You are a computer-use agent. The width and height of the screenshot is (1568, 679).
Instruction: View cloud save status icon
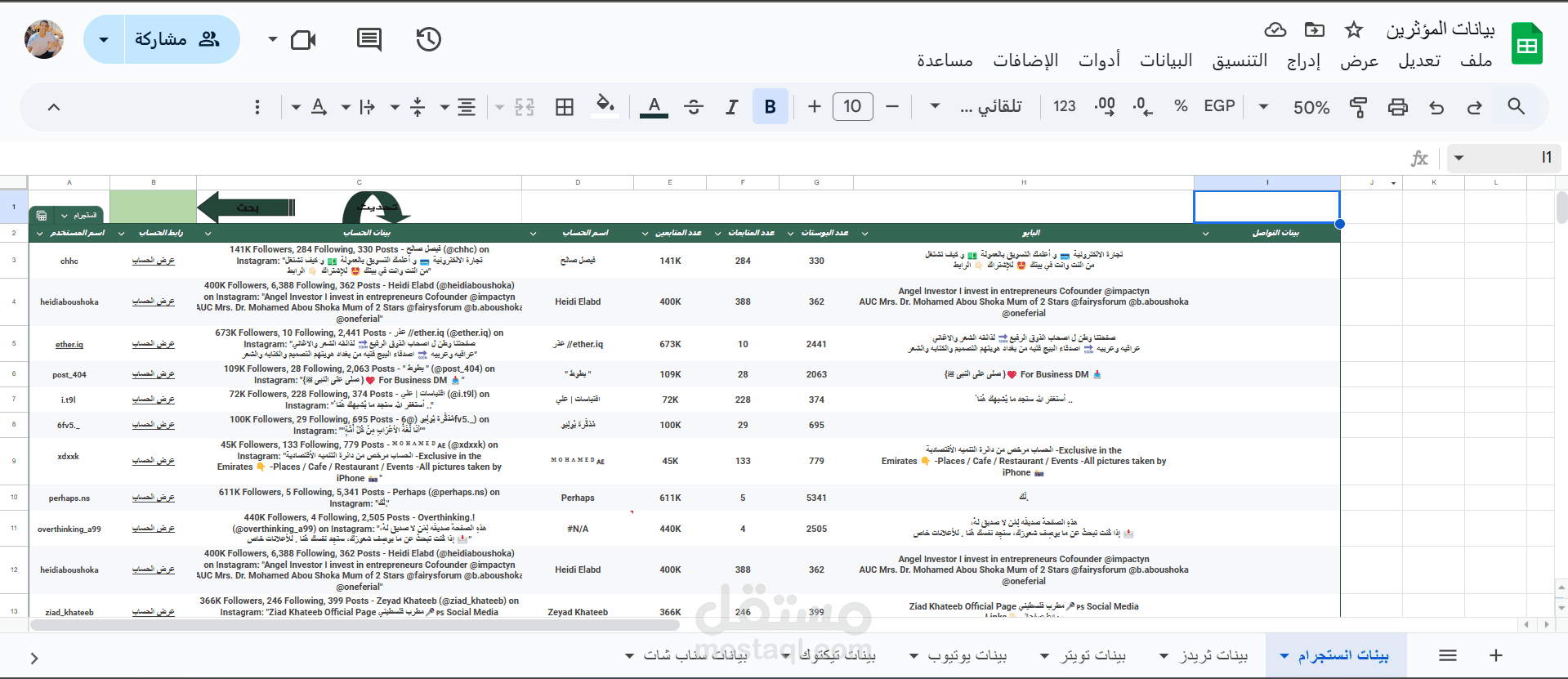pyautogui.click(x=1275, y=30)
